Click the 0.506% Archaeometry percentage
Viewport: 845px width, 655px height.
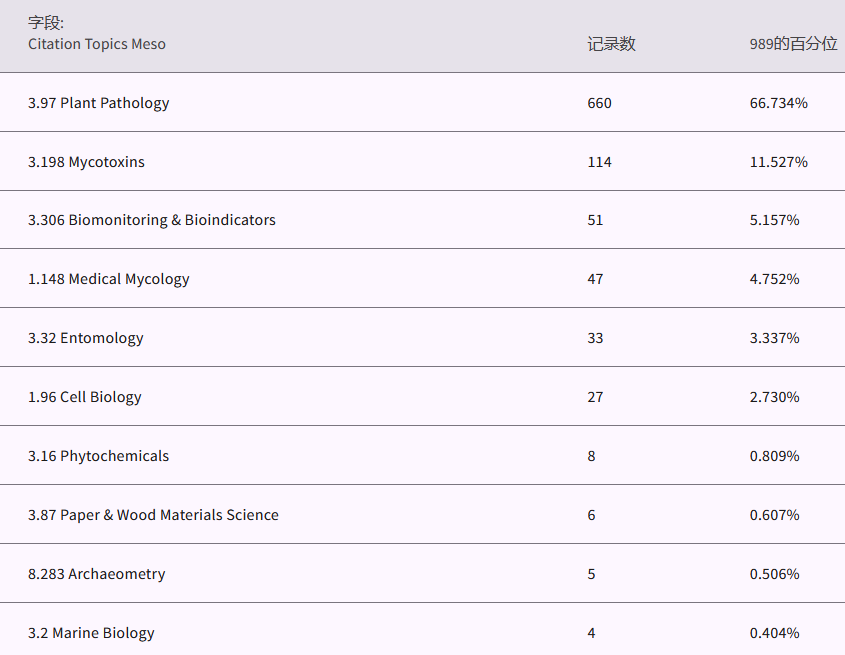click(x=774, y=574)
